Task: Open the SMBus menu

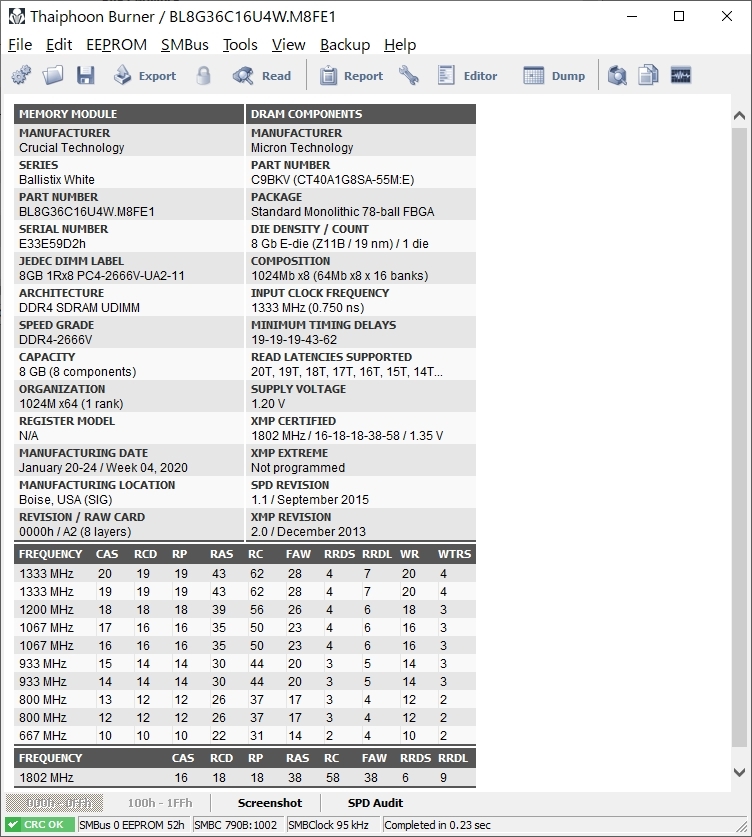Action: (185, 45)
